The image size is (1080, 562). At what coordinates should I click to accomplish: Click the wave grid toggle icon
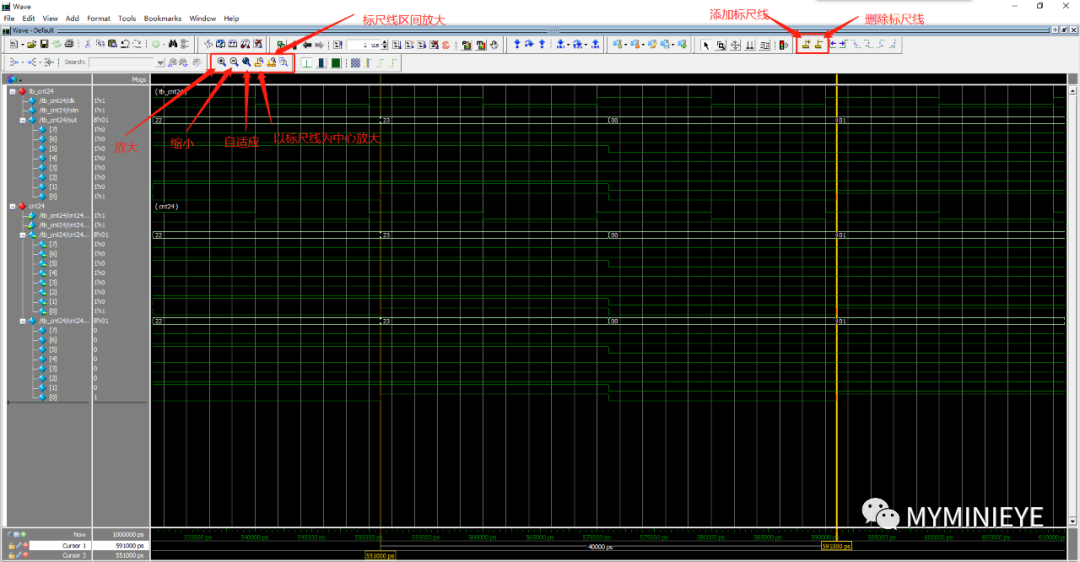[x=355, y=63]
